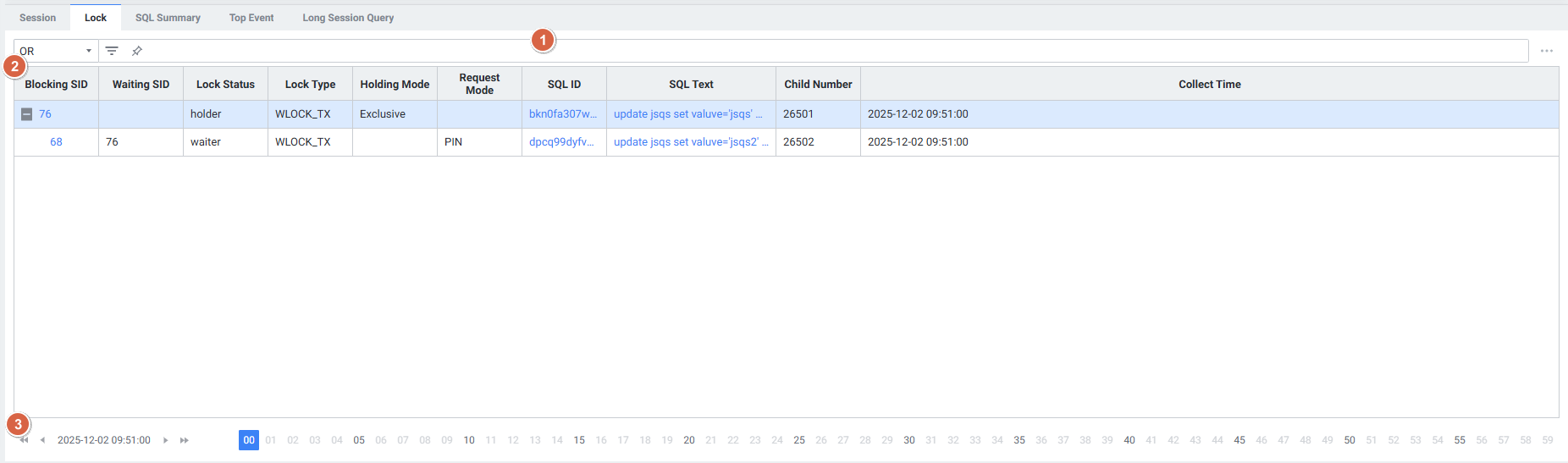Click SQL text link for waiter row

click(690, 142)
